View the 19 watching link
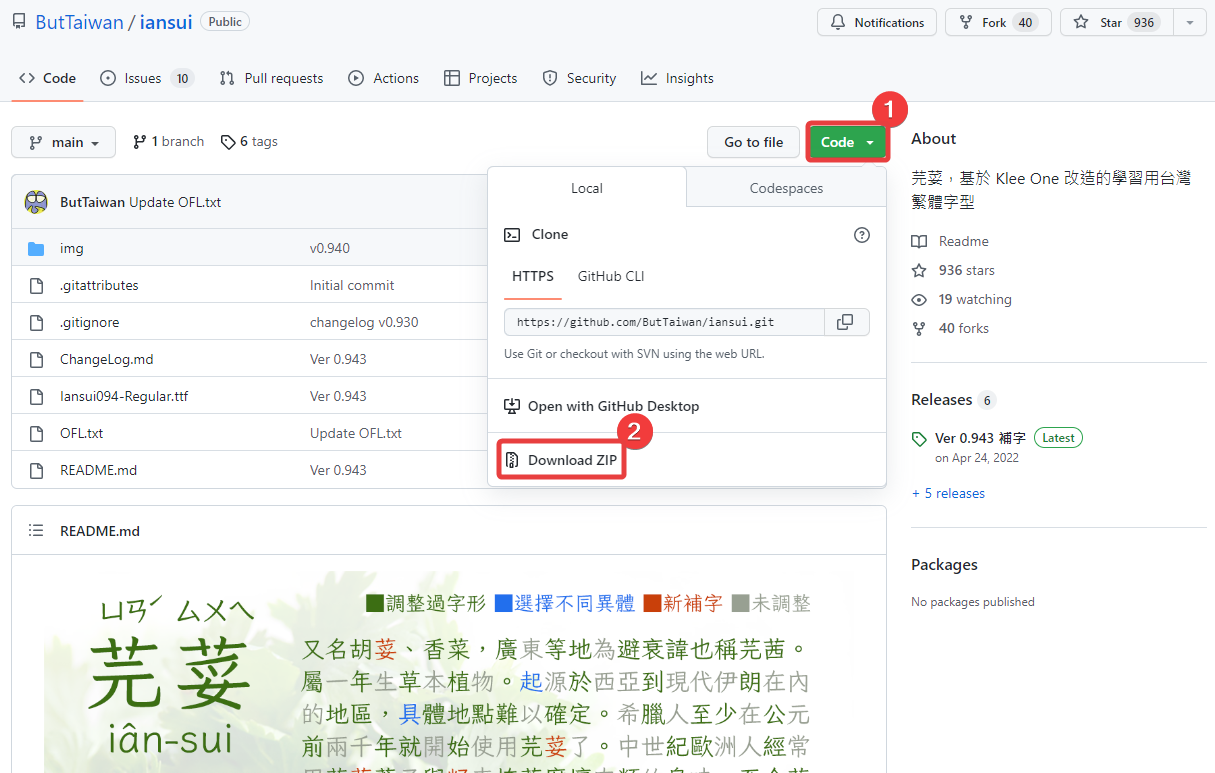Screen dimensions: 1215x773 pos(961,299)
